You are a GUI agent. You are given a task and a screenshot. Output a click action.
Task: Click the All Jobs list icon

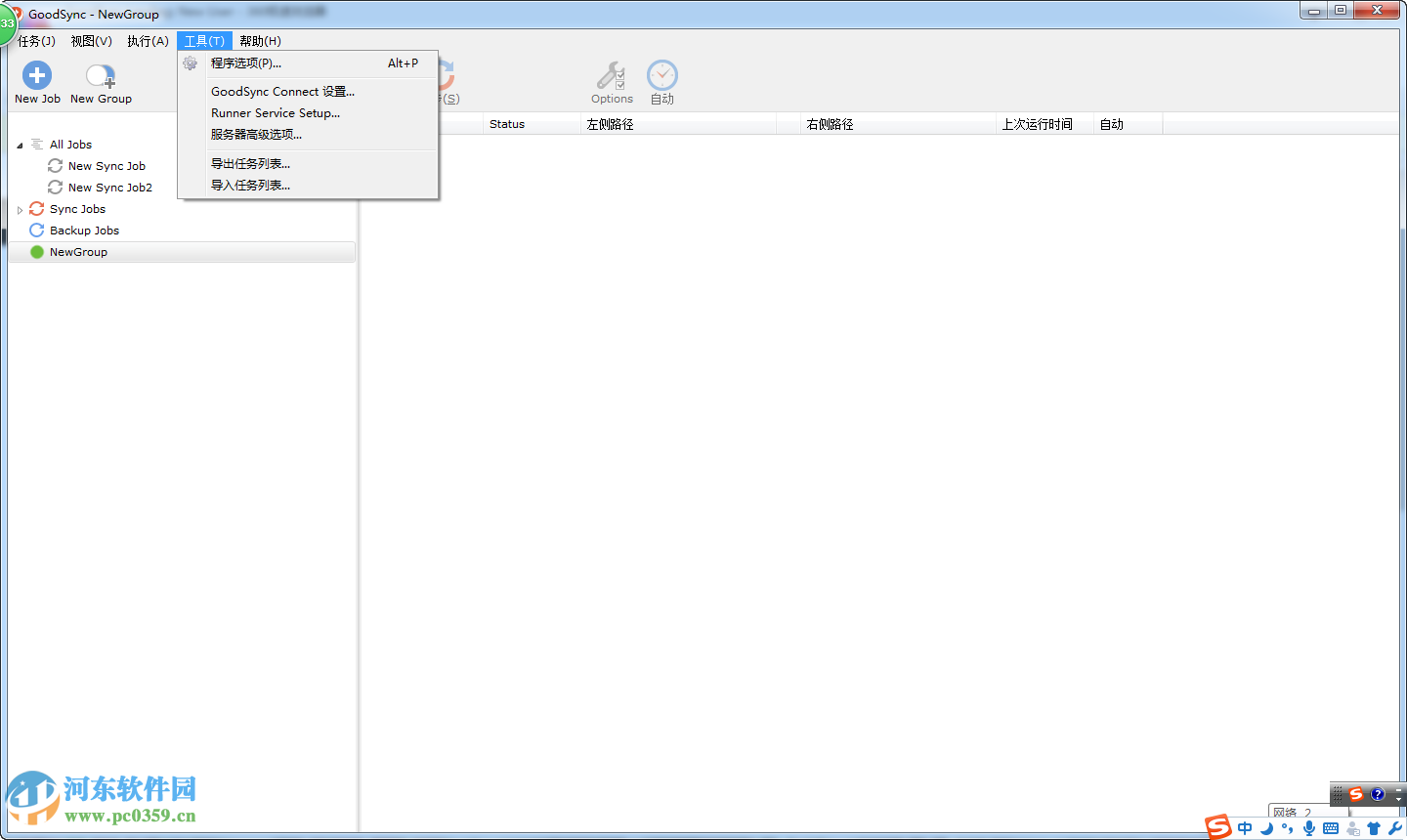click(x=37, y=145)
